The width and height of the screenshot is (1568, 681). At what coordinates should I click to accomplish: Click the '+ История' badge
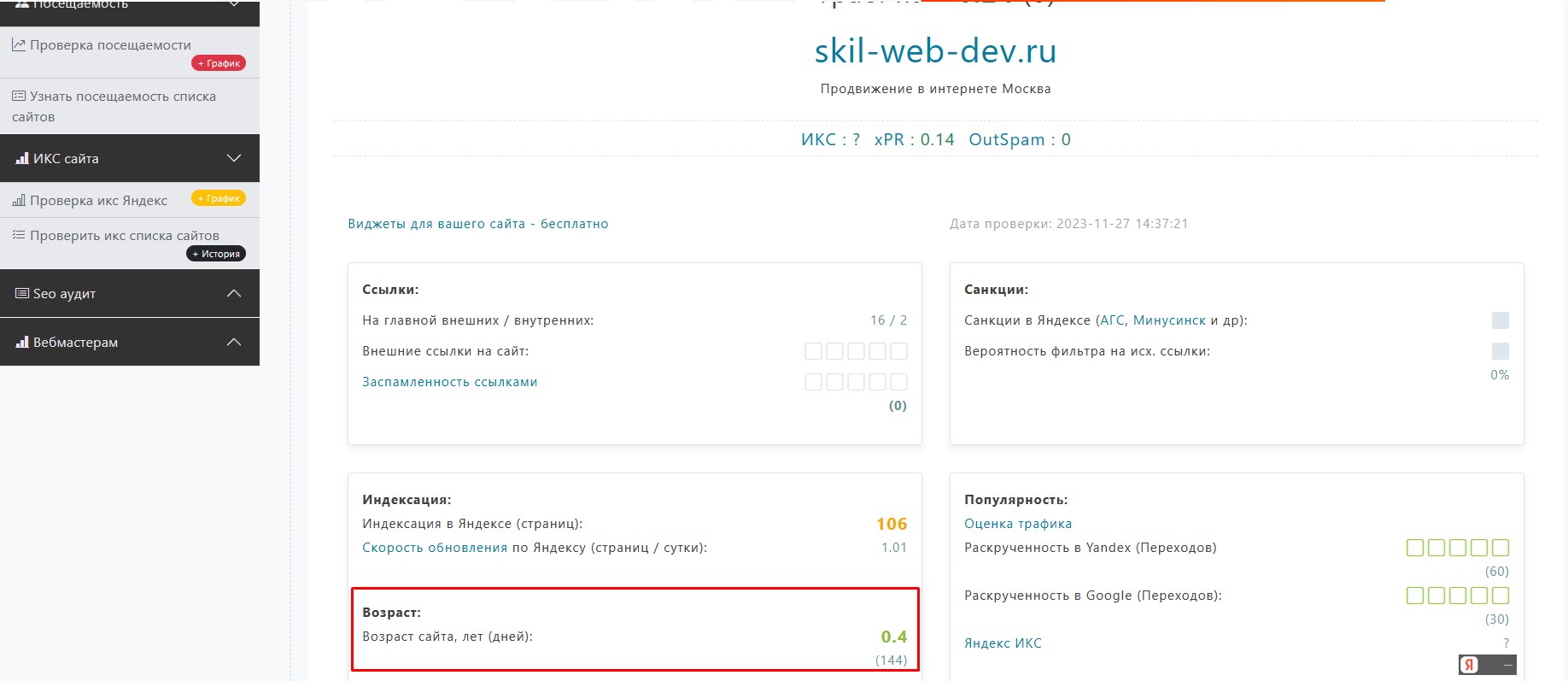(216, 254)
